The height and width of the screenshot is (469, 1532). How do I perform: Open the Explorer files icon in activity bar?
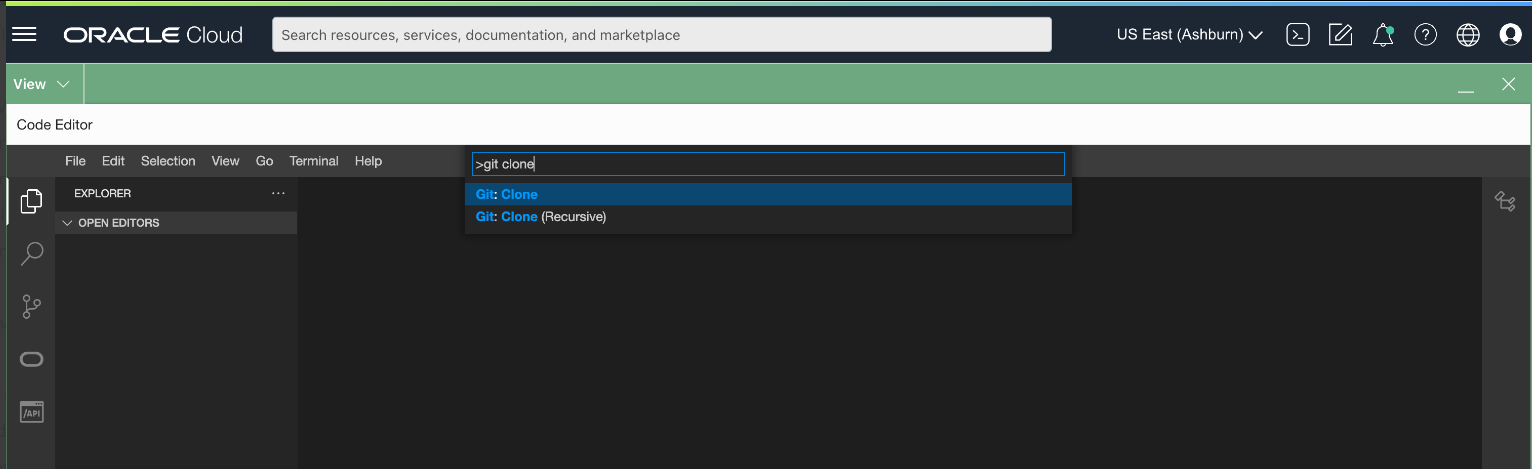click(x=31, y=201)
